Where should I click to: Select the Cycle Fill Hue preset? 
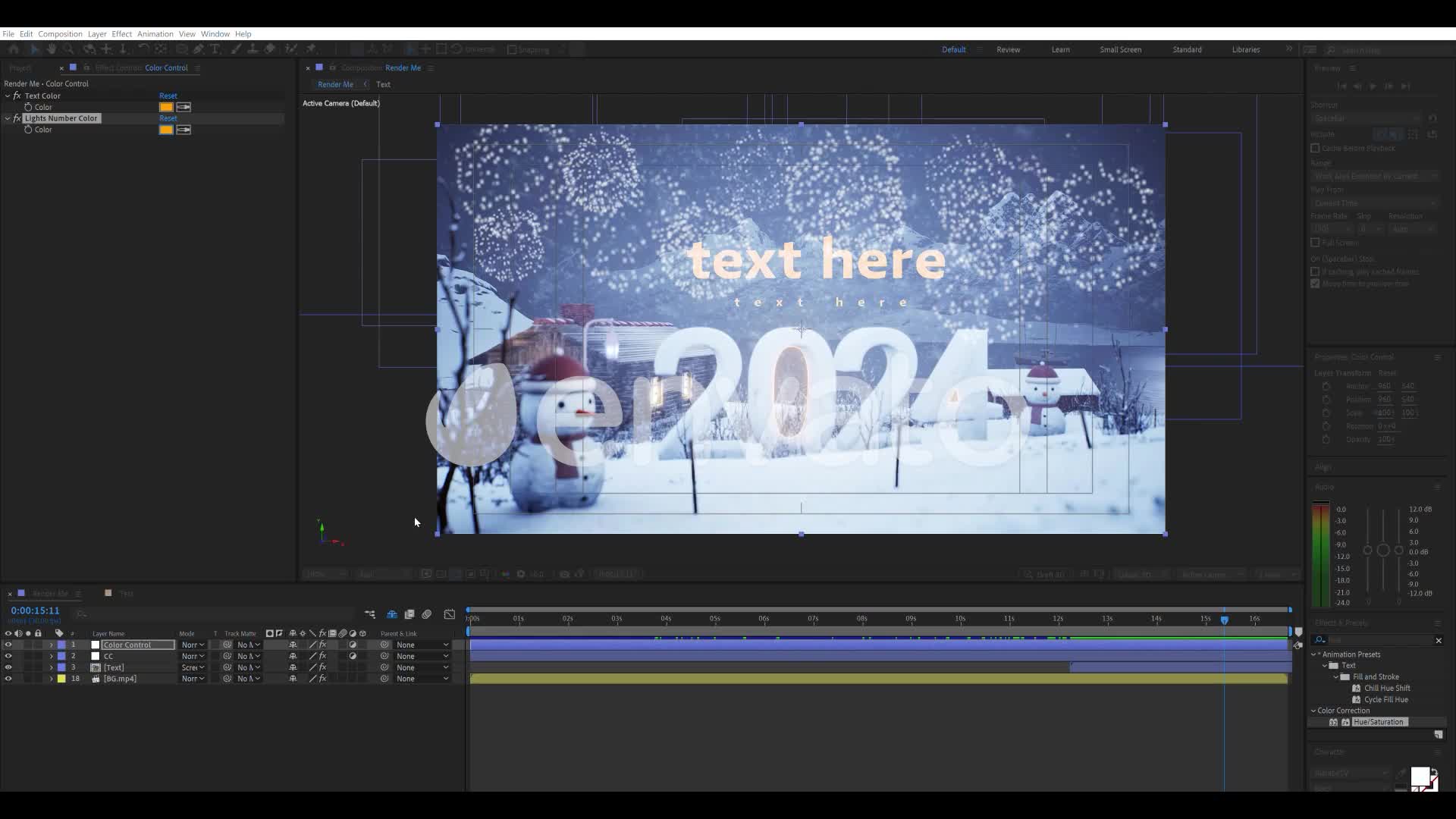click(x=1385, y=700)
